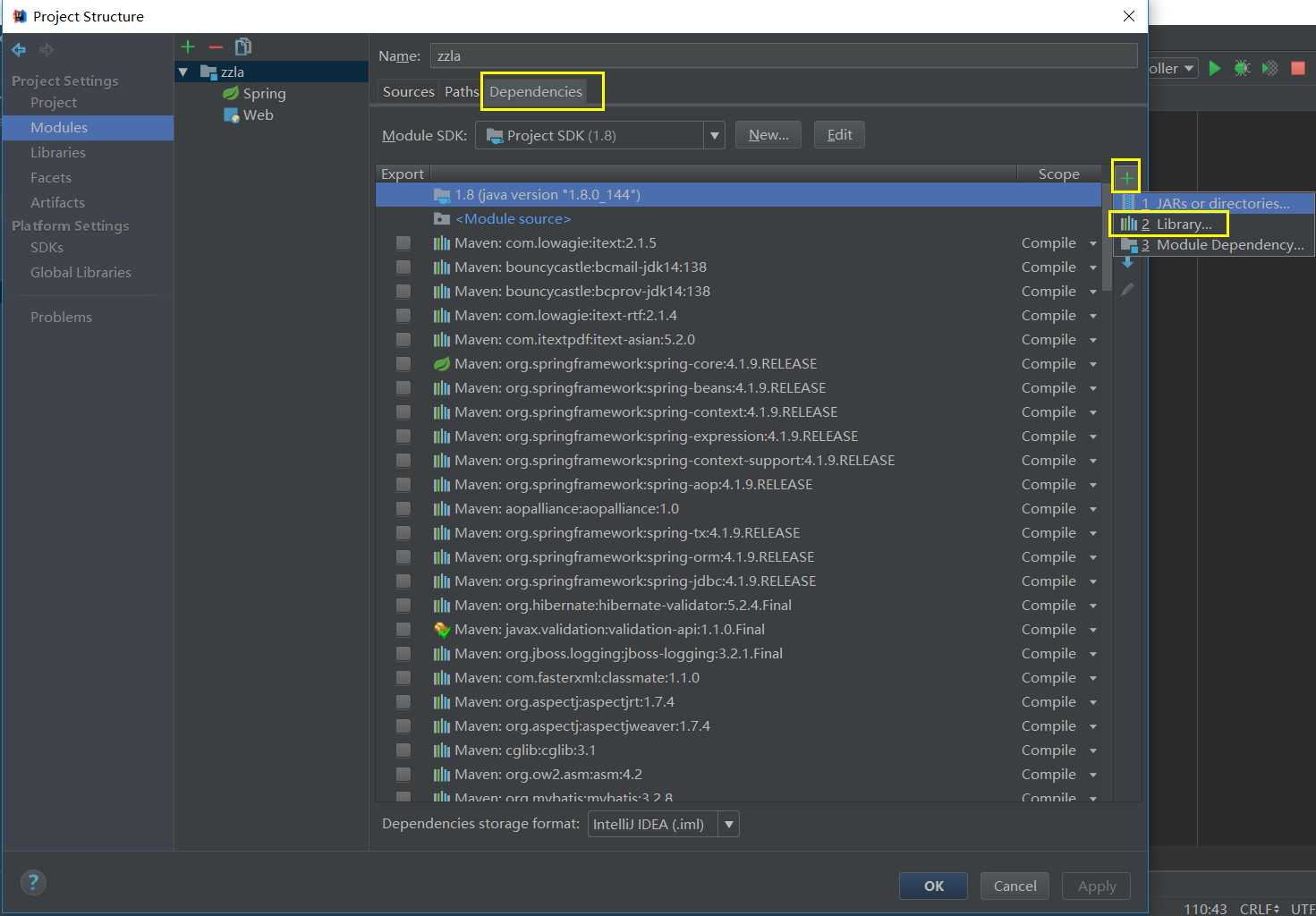Click the red remove module minus icon

tap(216, 47)
